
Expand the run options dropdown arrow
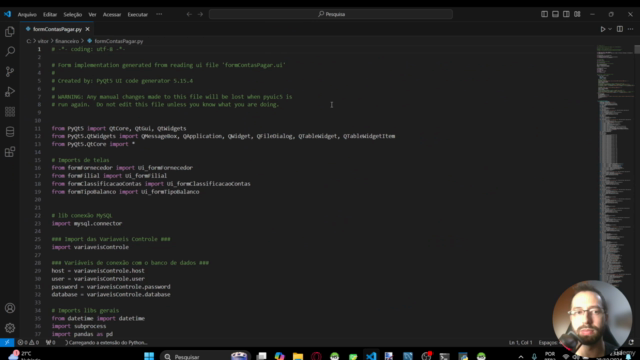tap(610, 29)
